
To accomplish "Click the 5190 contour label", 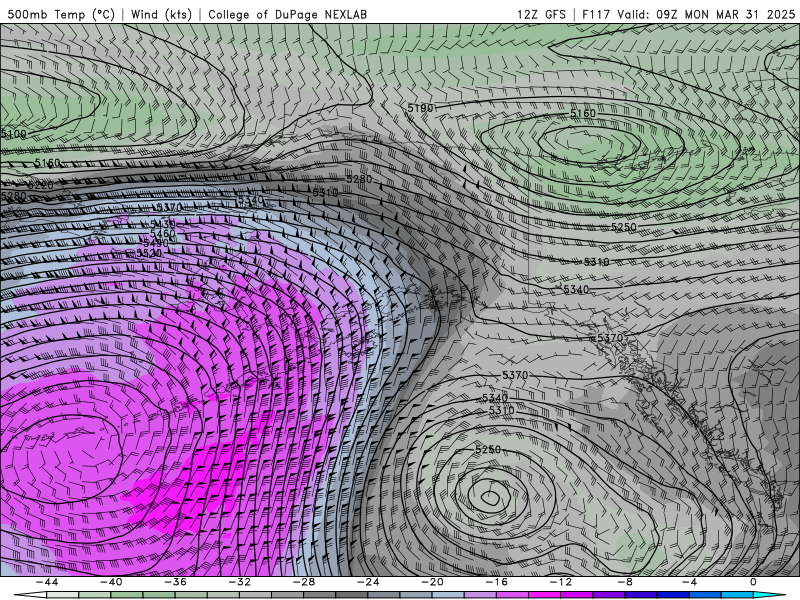I will click(x=420, y=108).
